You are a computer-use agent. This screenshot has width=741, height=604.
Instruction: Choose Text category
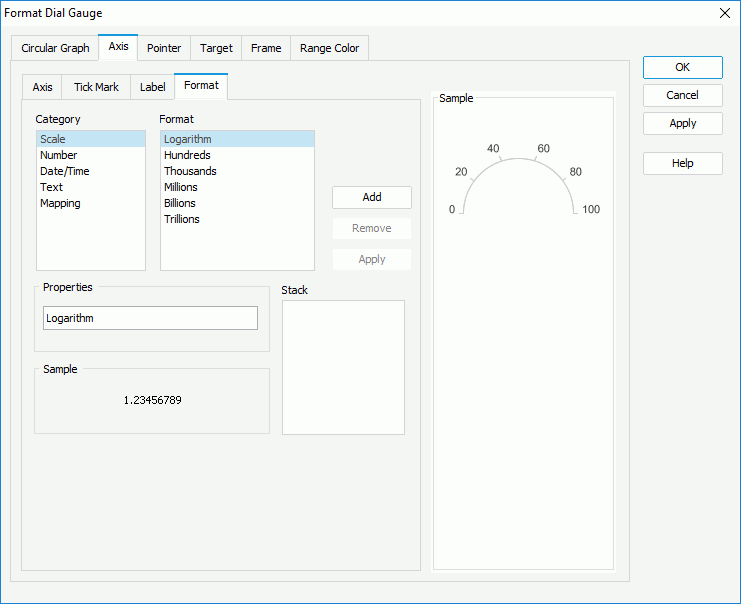[x=91, y=187]
